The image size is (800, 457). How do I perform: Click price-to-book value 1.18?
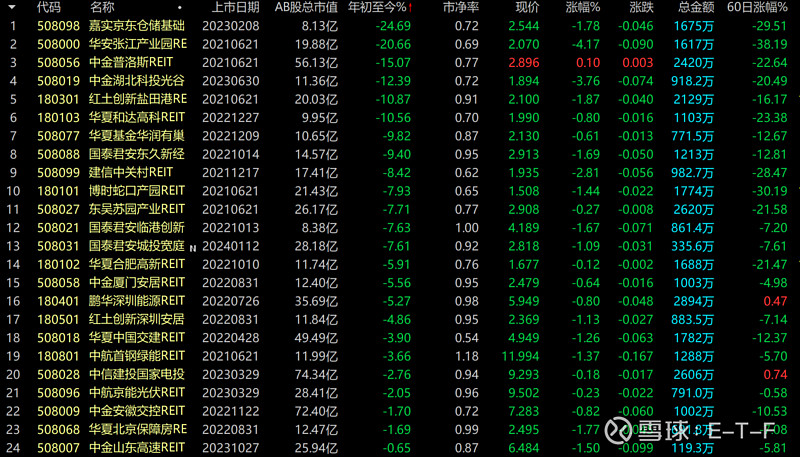pos(467,356)
